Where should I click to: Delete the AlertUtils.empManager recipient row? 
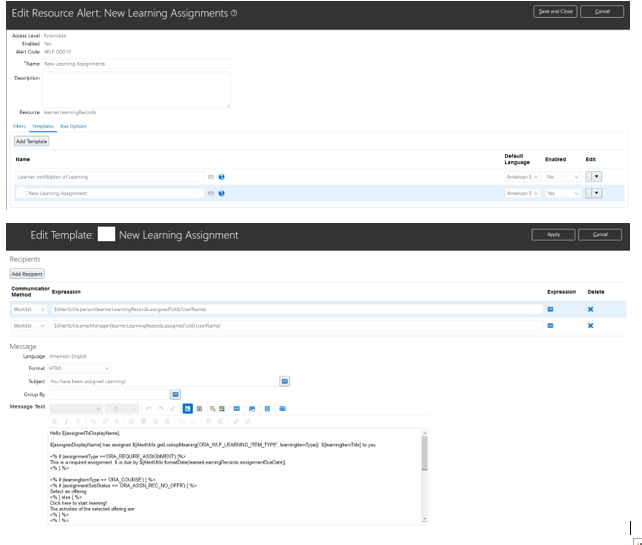point(590,326)
